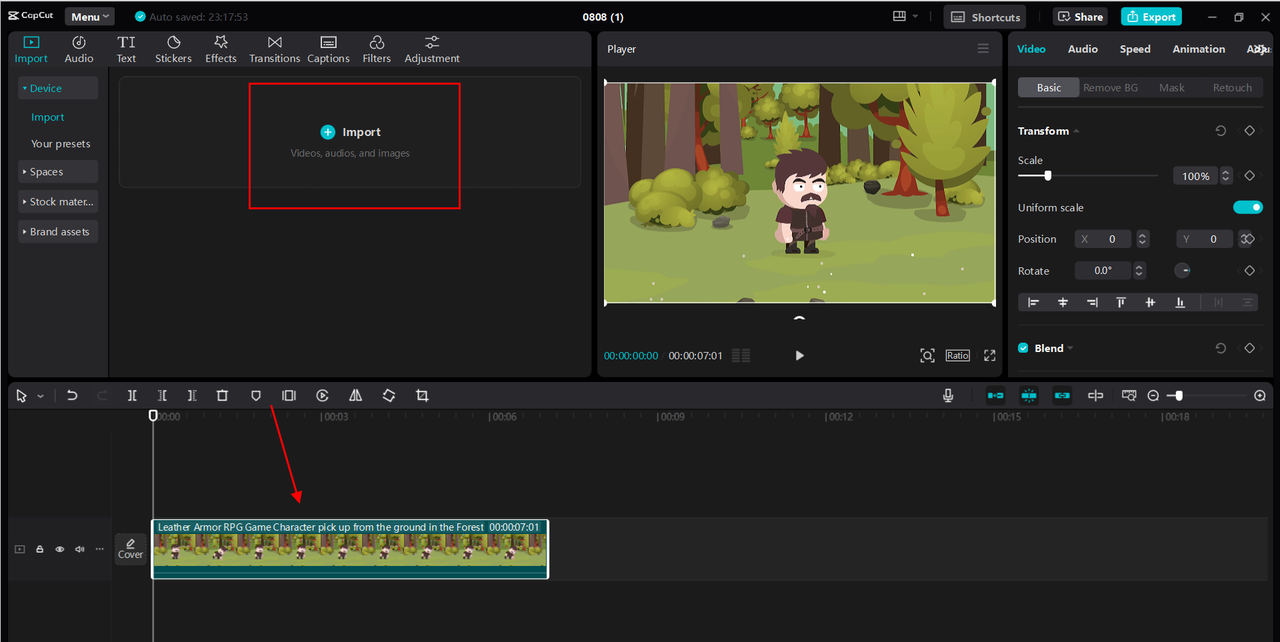1280x642 pixels.
Task: Open the select tool dropdown arrow
Action: (x=40, y=397)
